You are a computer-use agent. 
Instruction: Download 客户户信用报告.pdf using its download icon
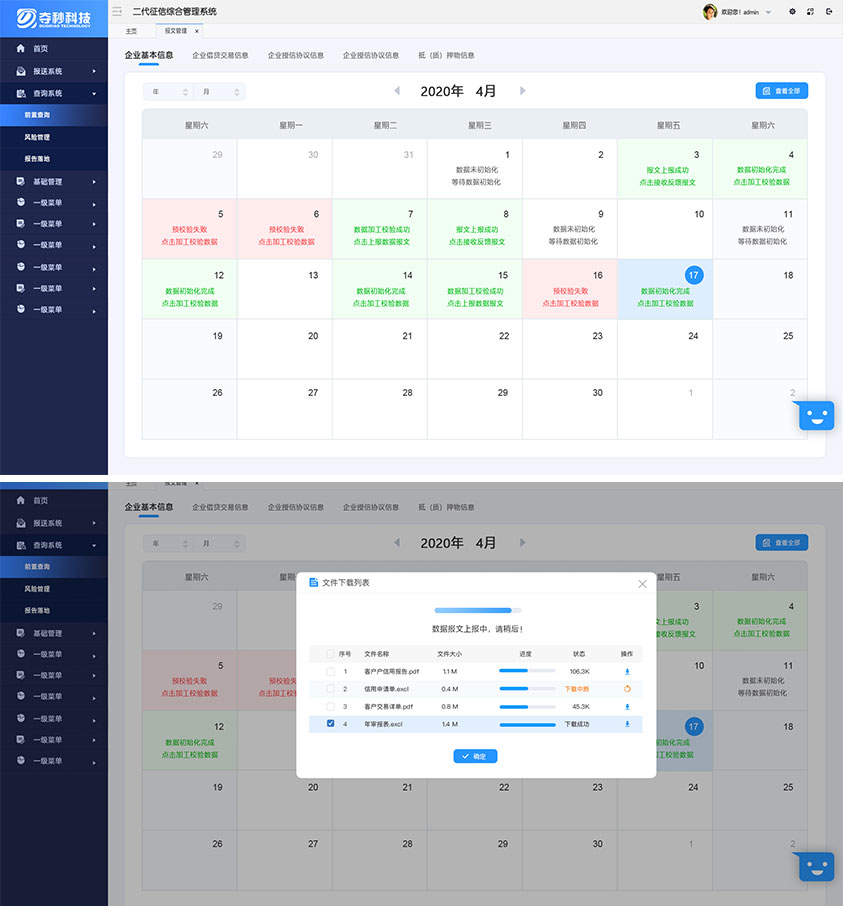pyautogui.click(x=627, y=672)
